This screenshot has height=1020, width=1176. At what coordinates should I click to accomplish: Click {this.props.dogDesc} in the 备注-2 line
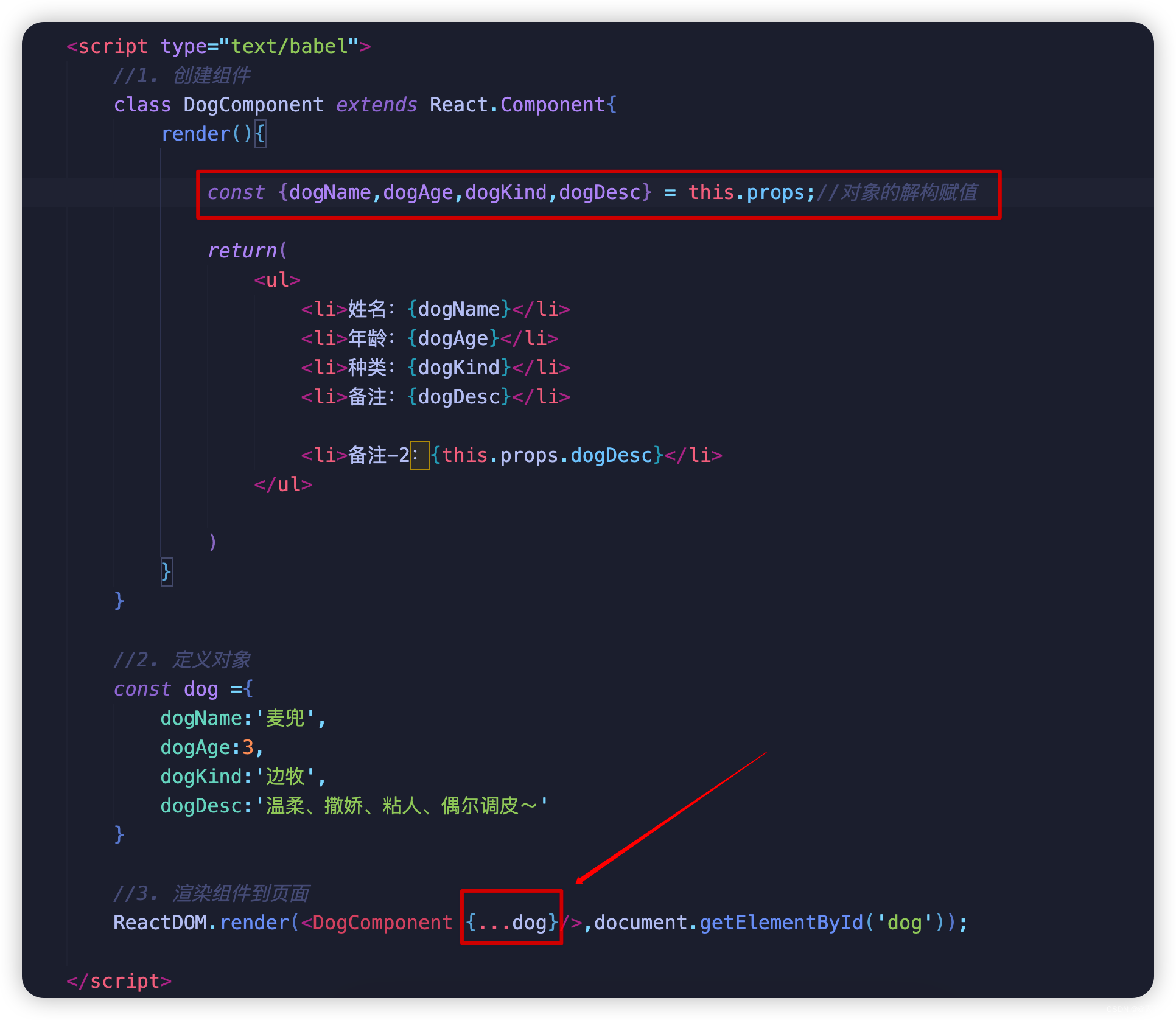pyautogui.click(x=547, y=455)
